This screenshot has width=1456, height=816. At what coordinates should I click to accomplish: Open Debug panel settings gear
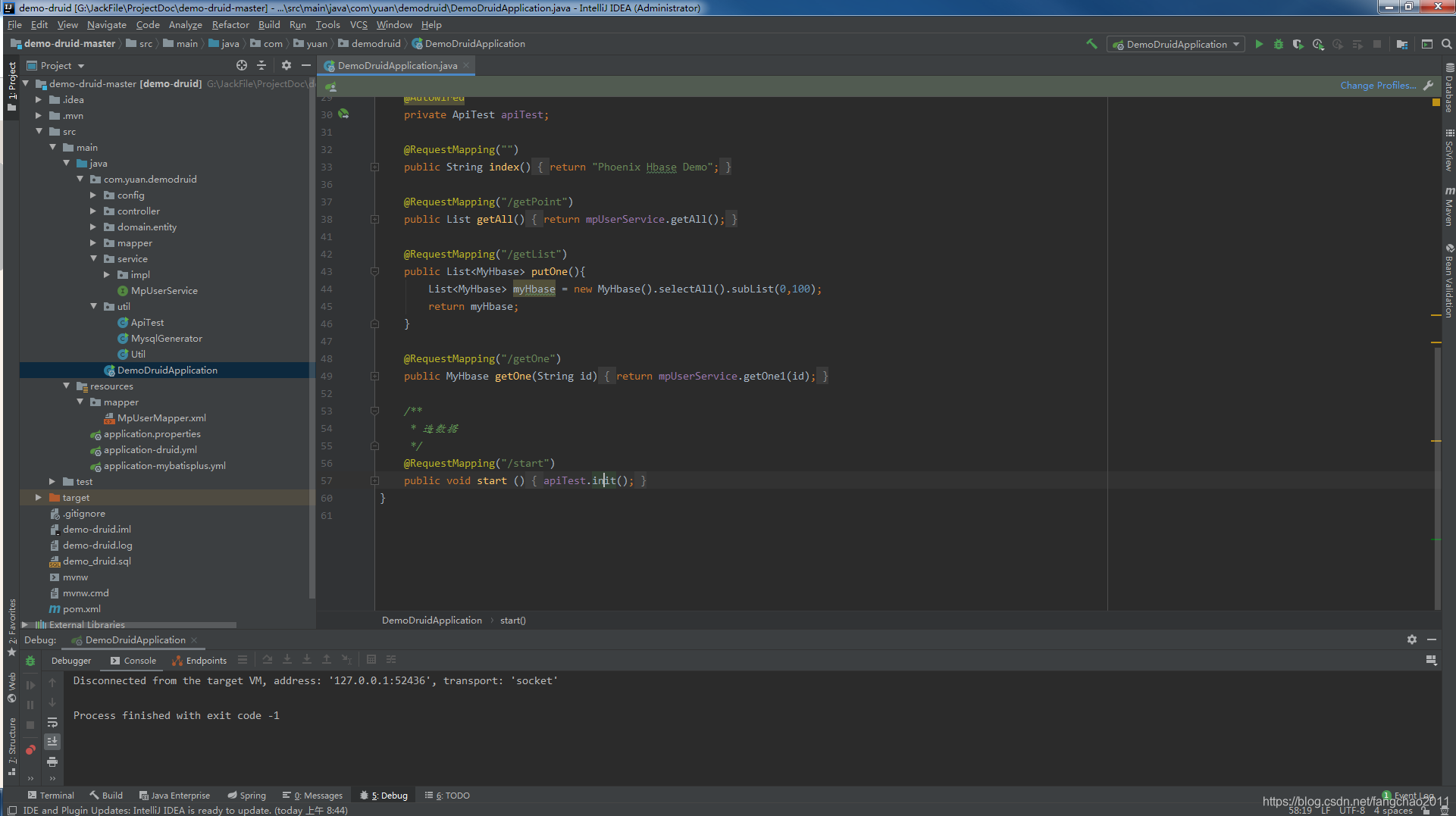point(1412,639)
